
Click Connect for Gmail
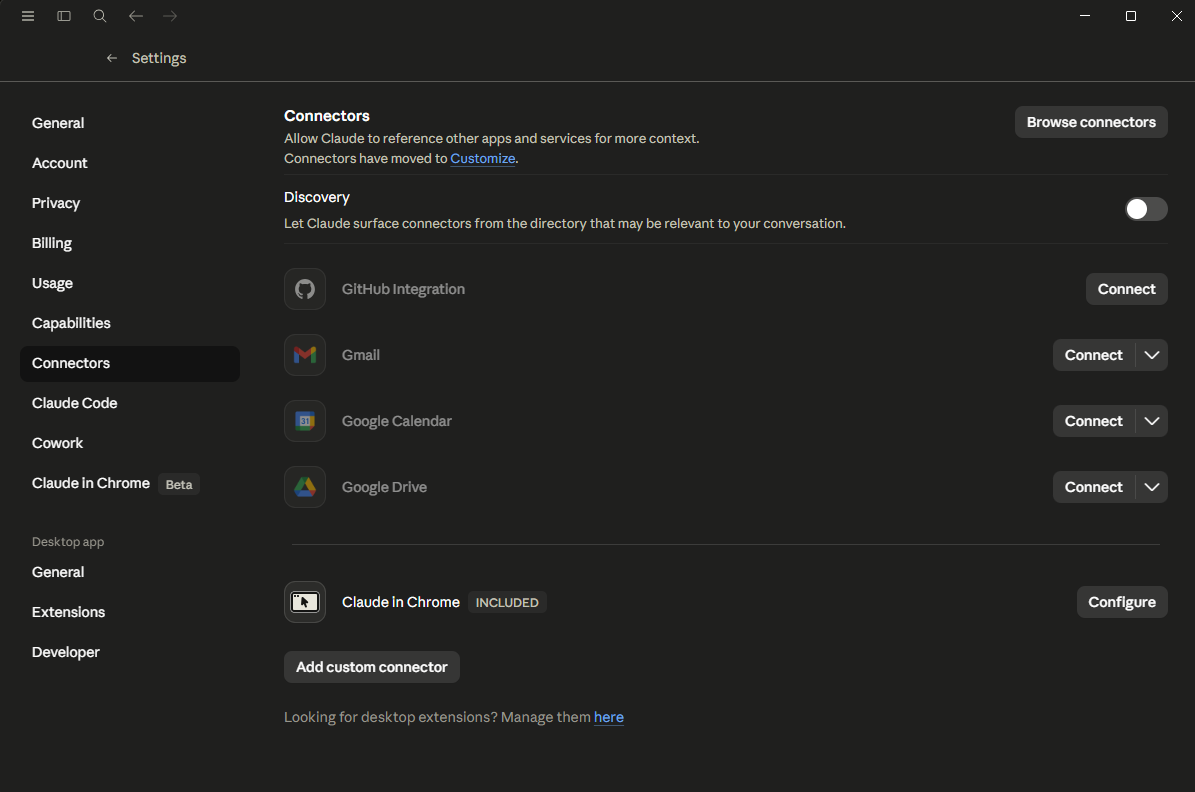point(1094,355)
